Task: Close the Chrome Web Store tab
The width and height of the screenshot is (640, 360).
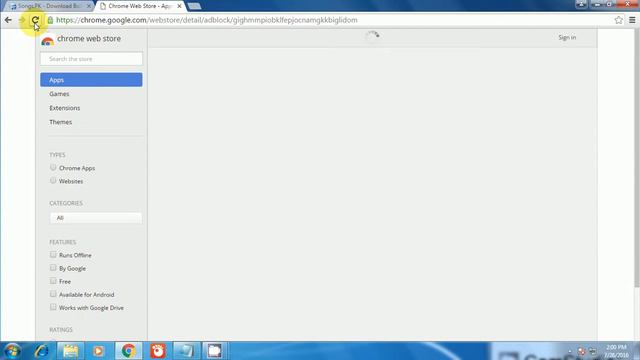Action: pyautogui.click(x=179, y=6)
